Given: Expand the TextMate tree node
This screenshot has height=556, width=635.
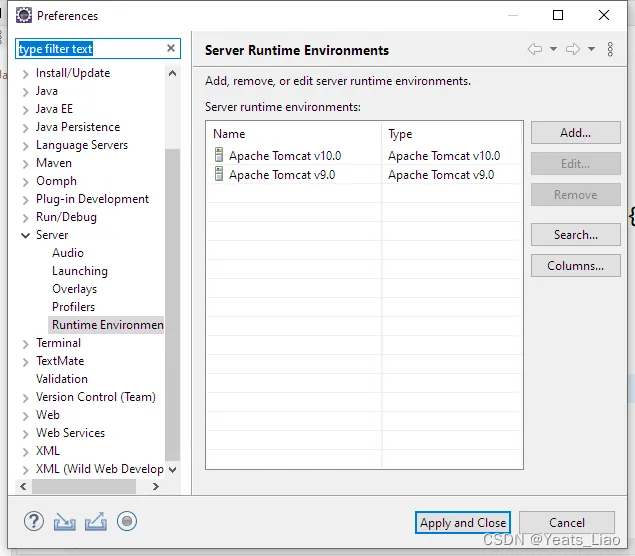Looking at the screenshot, I should [x=26, y=362].
